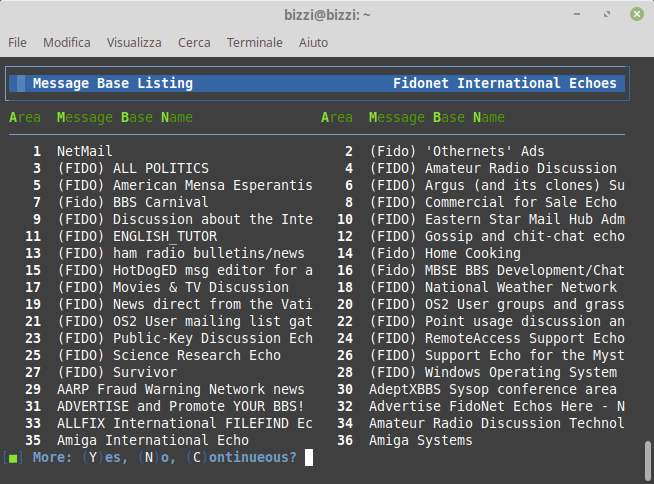
Task: Select (FIDO) Movies & TV Discussion entry
Action: coord(173,287)
